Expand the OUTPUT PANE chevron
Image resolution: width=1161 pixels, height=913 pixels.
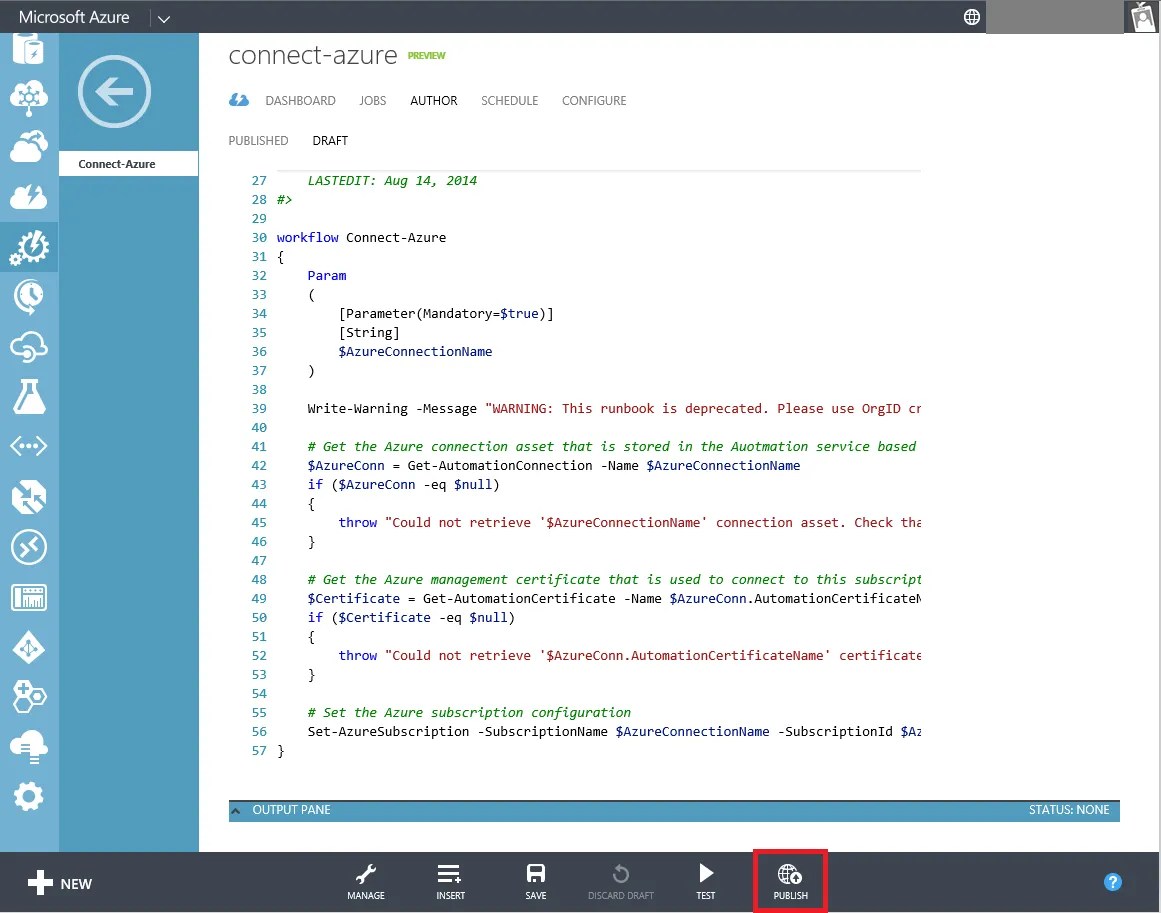pyautogui.click(x=235, y=811)
